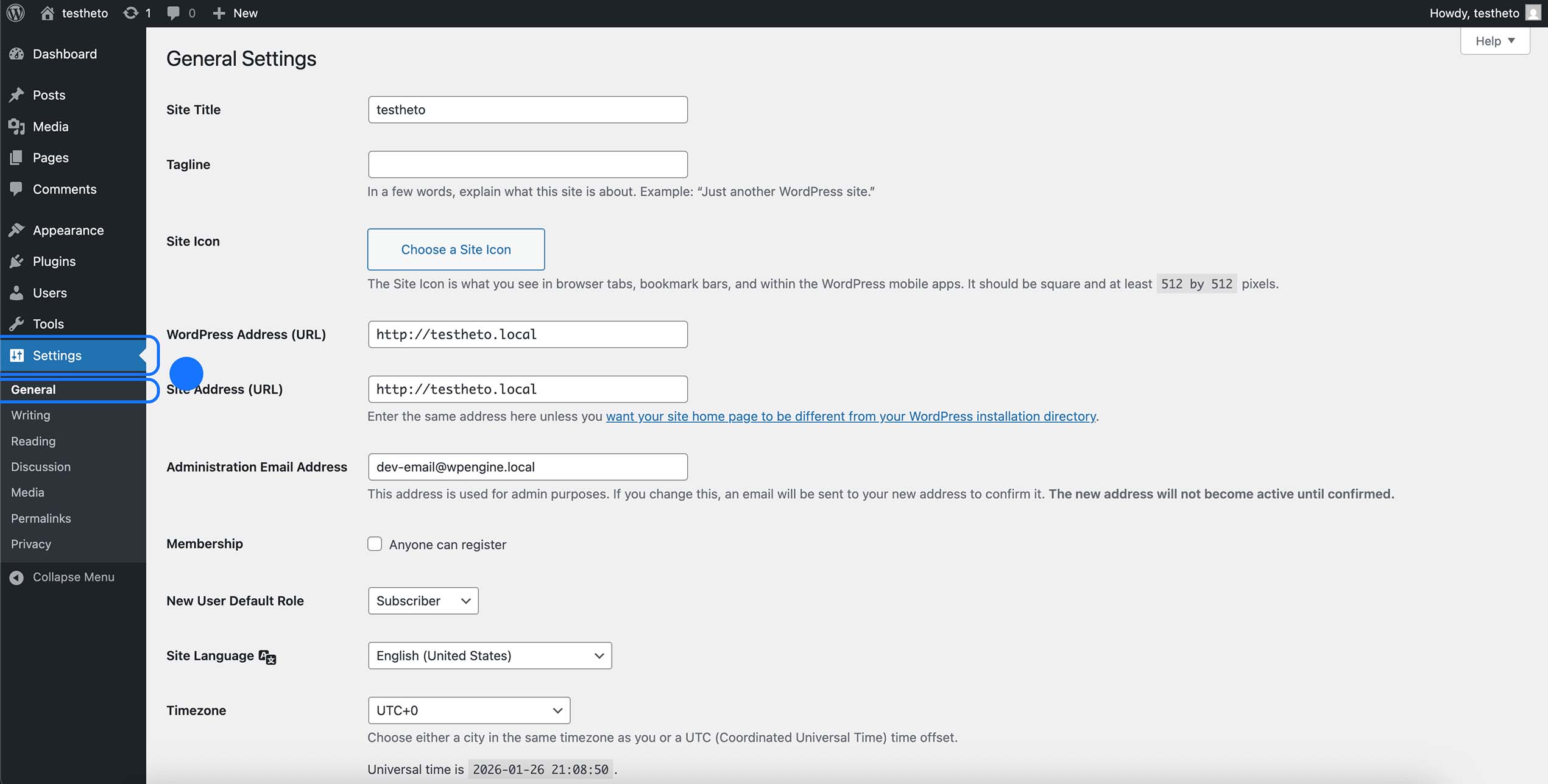Click the + New icon in the toolbar

point(218,12)
